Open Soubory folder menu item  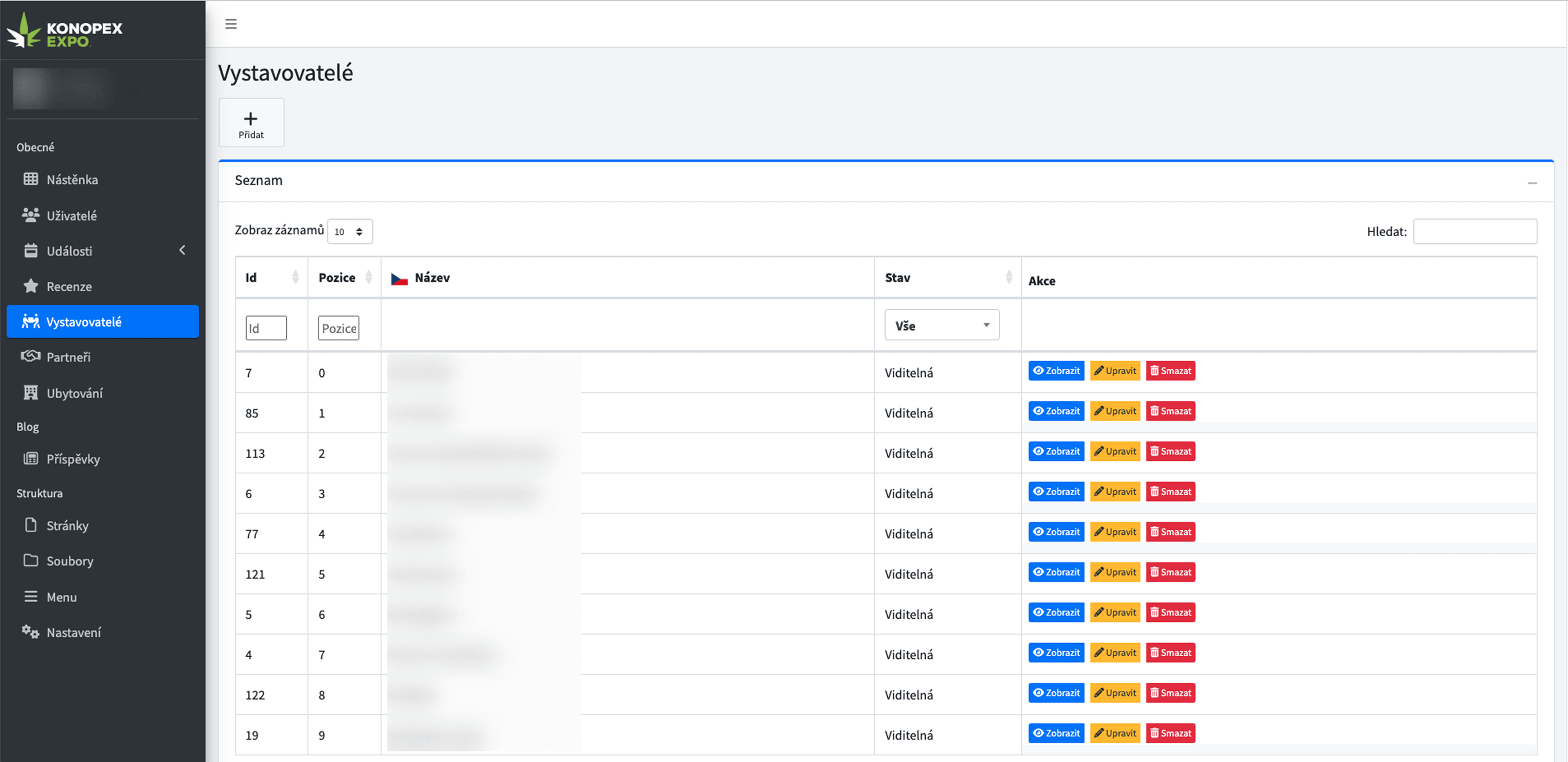(x=69, y=560)
